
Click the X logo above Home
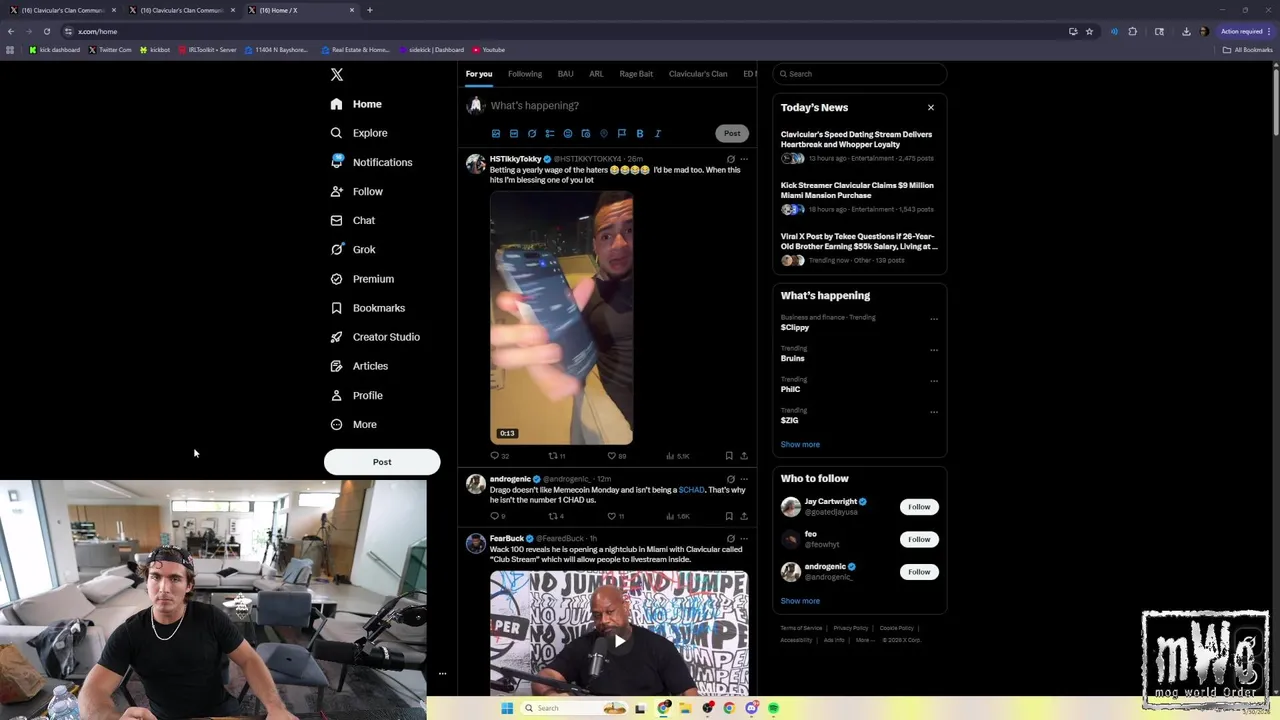(x=337, y=75)
